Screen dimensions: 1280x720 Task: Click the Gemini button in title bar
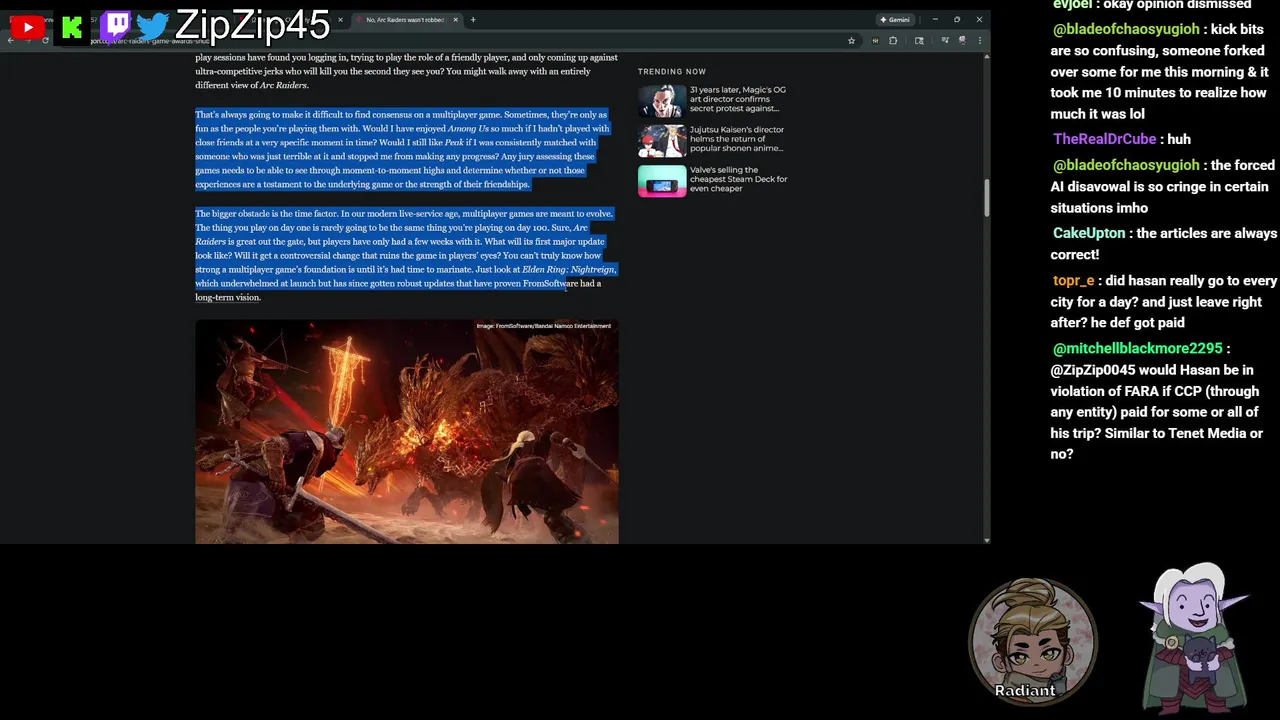895,20
